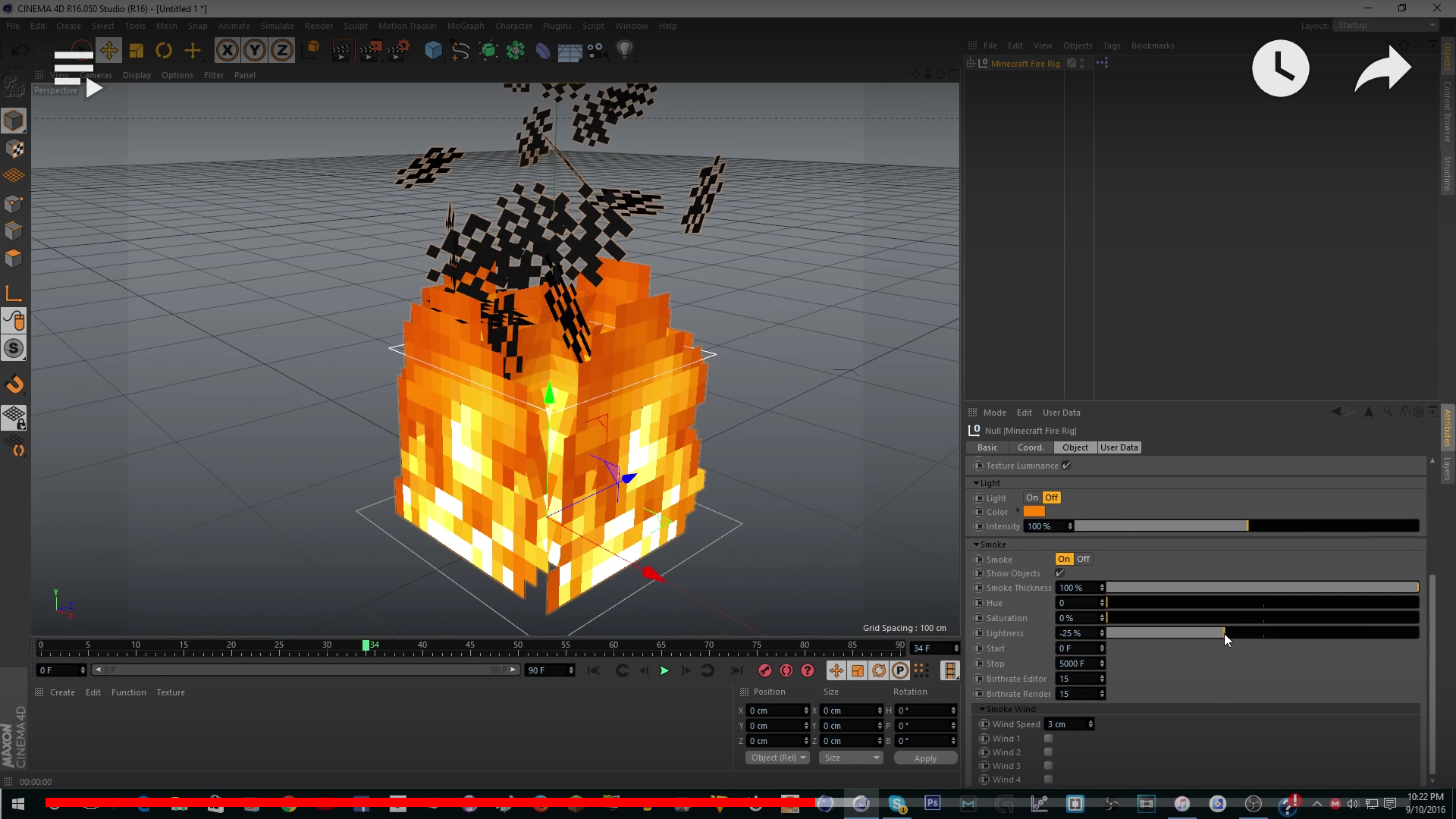Viewport: 1456px width, 819px height.
Task: Open viewport Display menu
Action: 136,75
